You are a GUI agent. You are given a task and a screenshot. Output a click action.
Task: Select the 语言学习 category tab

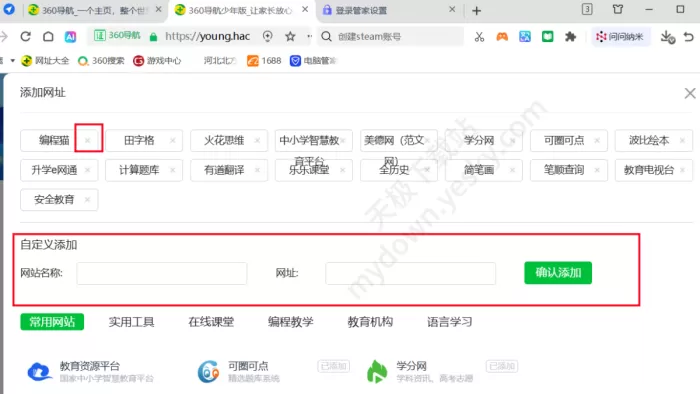pos(450,322)
